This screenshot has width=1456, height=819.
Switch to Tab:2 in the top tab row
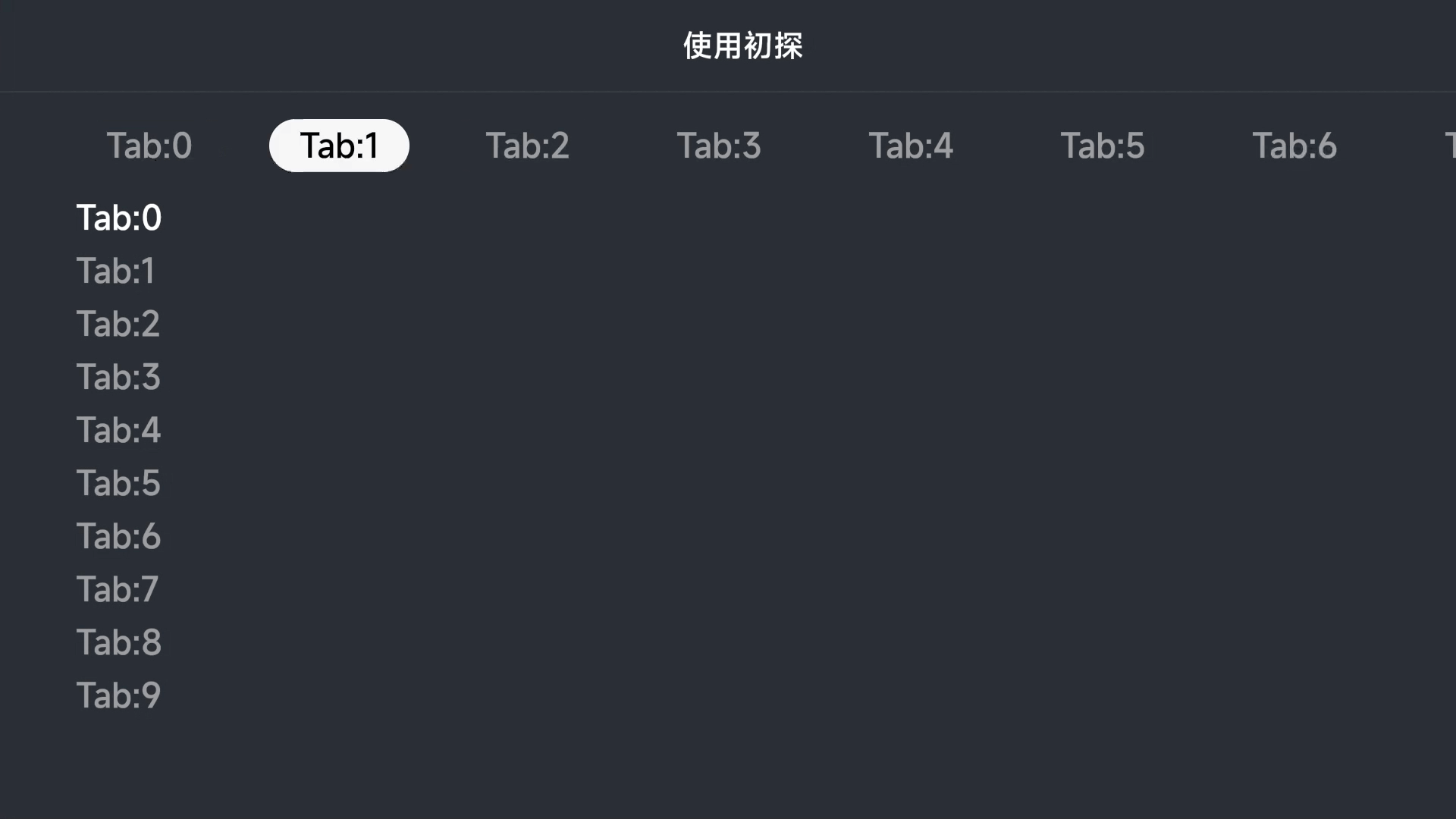(527, 146)
